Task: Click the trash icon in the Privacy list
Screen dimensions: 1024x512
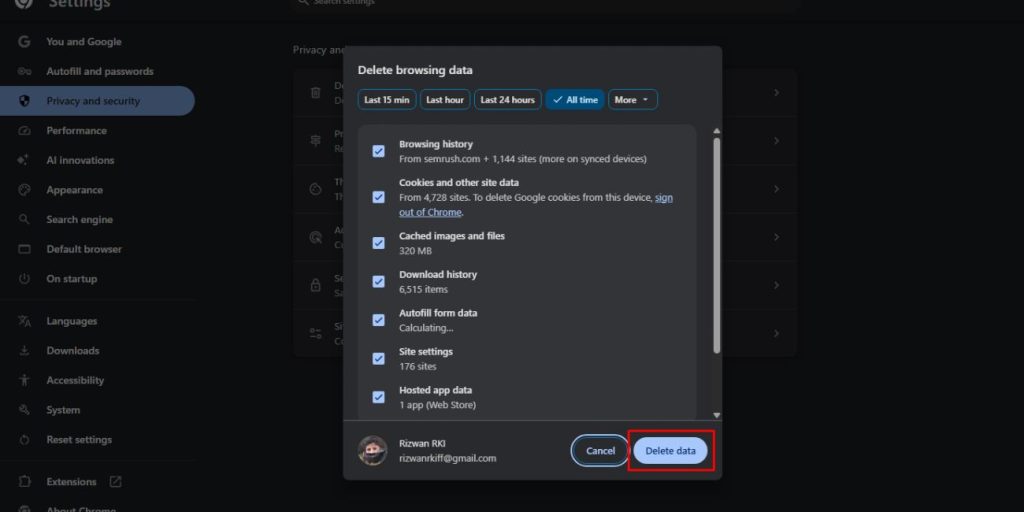Action: coord(315,93)
